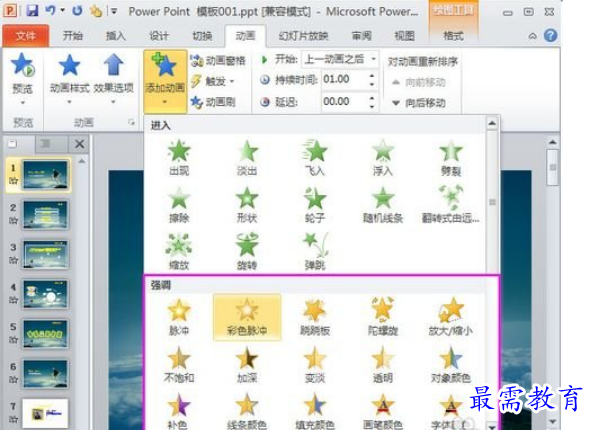This screenshot has width=591, height=430.
Task: Decrease the delay time with down arrow
Action: 372,106
